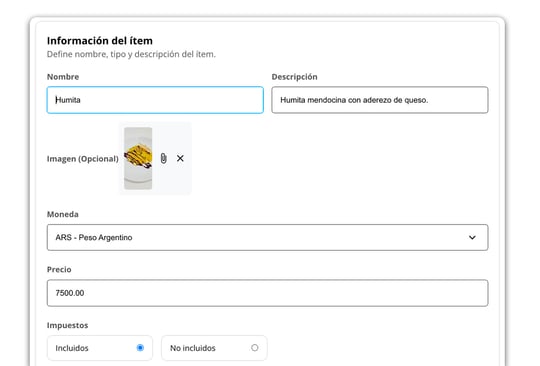Click the No incluidos tax option card
The height and width of the screenshot is (366, 540).
click(214, 348)
